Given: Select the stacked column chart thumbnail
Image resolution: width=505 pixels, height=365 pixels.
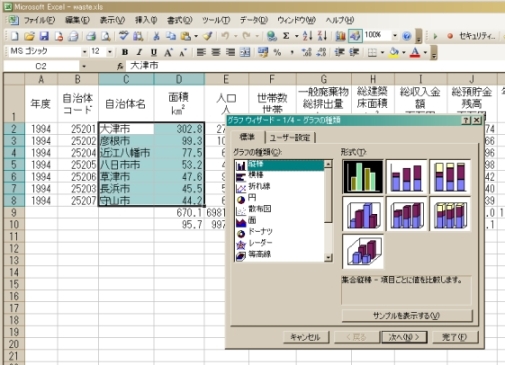Looking at the screenshot, I should 406,177.
